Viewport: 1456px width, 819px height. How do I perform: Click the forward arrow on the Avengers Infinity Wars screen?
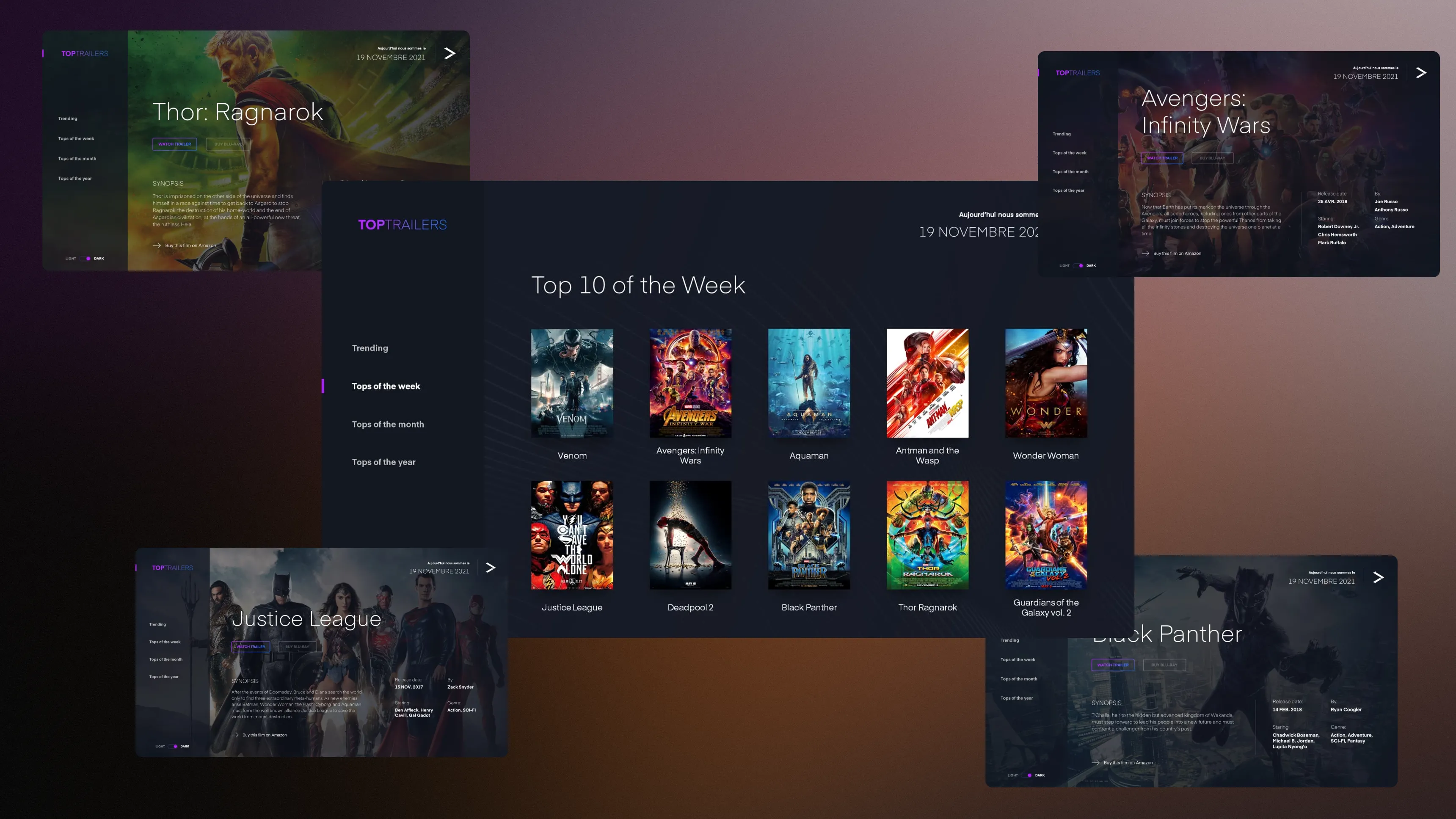tap(1420, 72)
